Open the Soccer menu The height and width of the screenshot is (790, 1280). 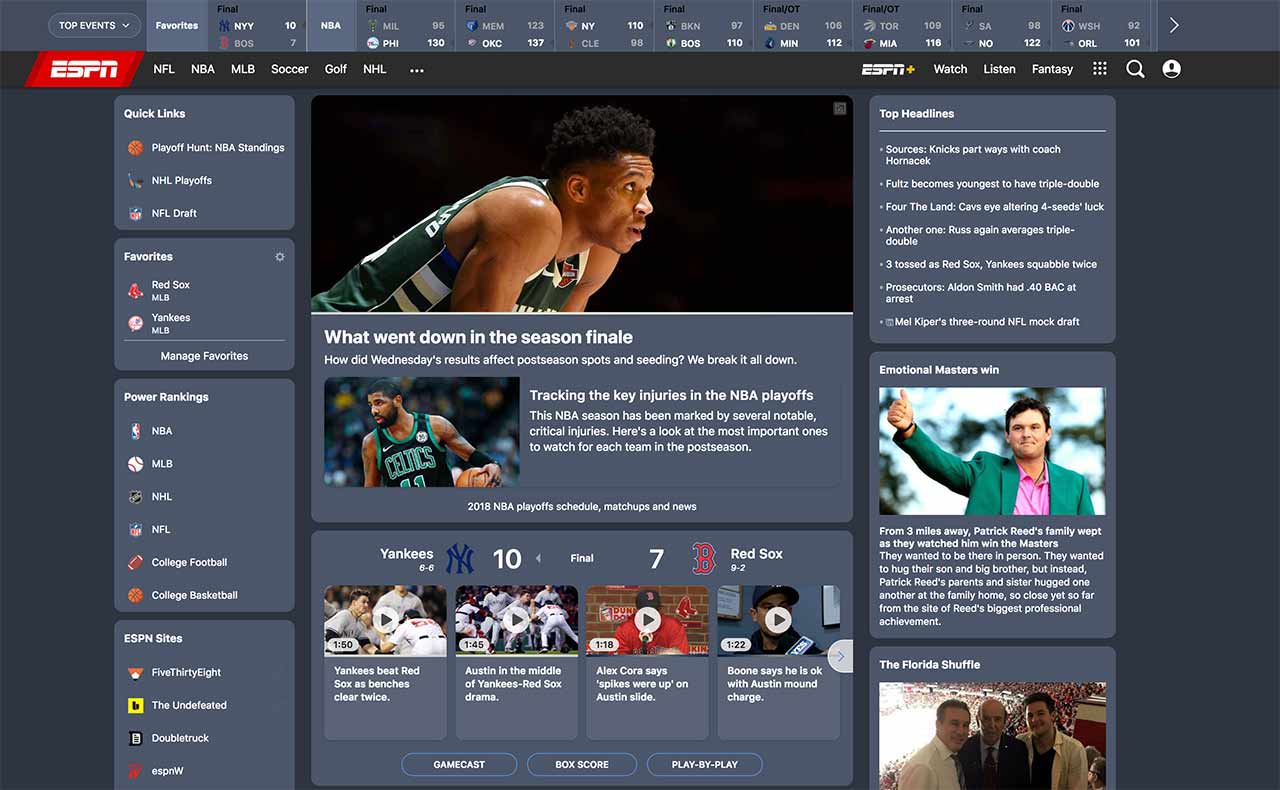[290, 69]
